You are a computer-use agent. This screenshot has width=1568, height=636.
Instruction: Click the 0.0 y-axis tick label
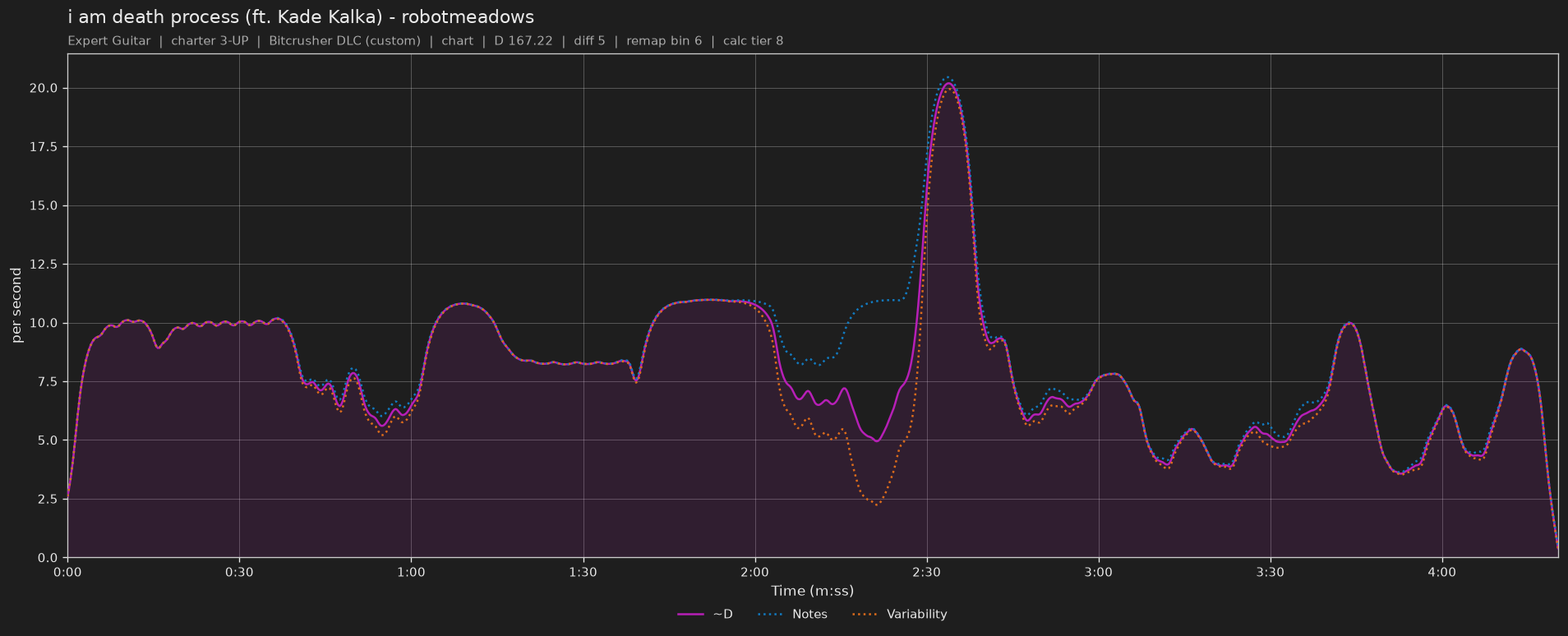coord(47,558)
